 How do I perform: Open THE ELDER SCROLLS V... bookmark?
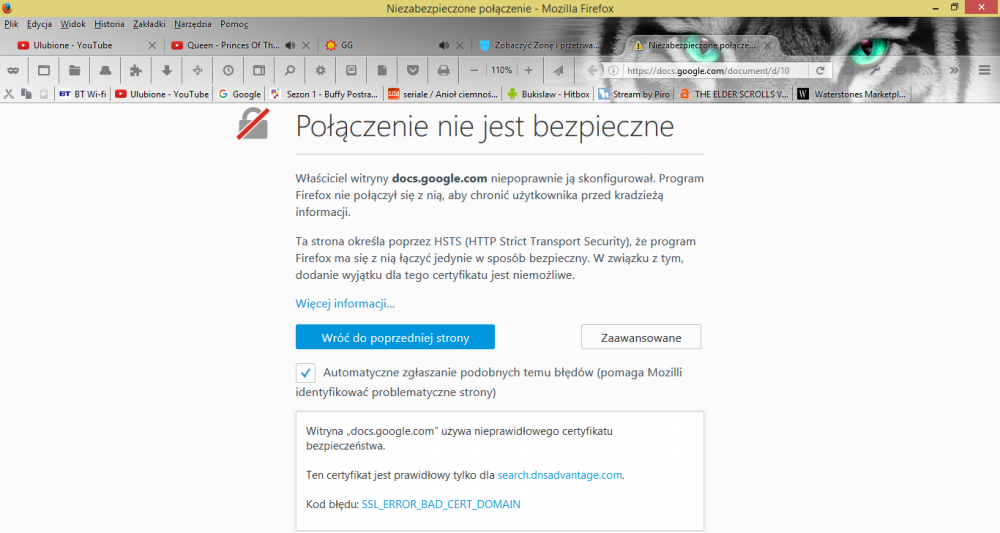733,94
